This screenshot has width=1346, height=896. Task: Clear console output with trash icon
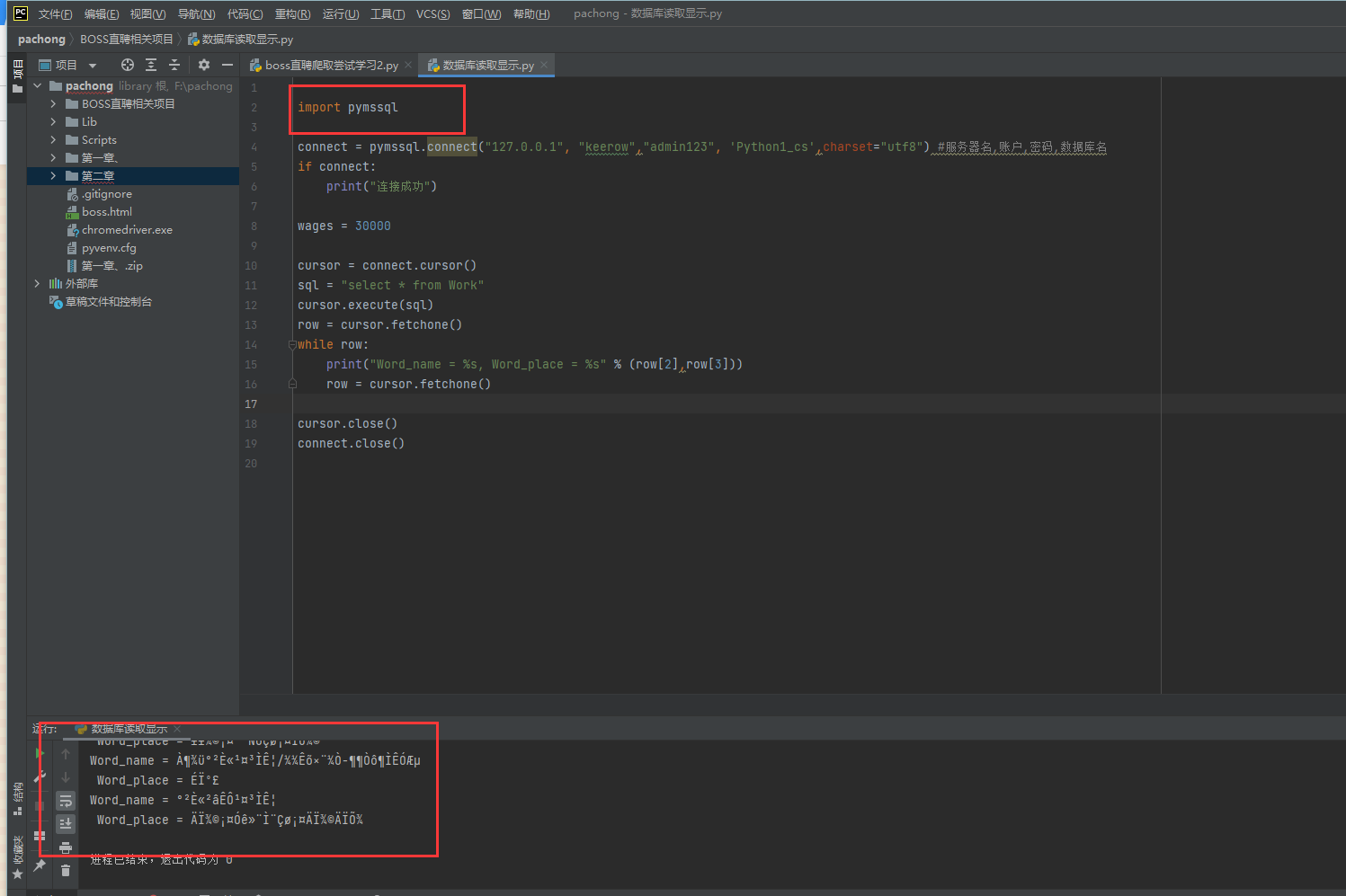tap(66, 870)
